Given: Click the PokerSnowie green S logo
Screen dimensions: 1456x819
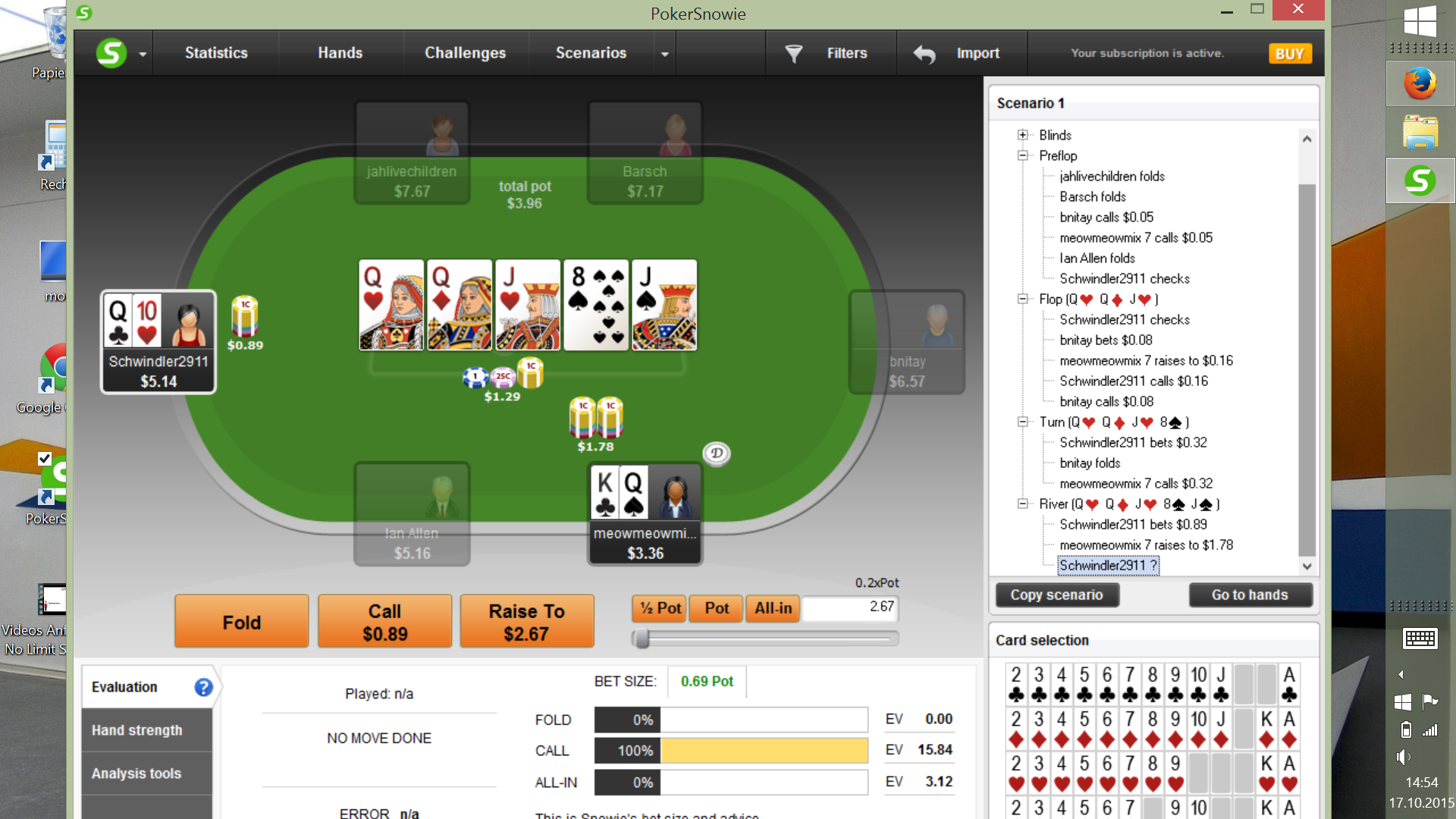Looking at the screenshot, I should click(111, 53).
